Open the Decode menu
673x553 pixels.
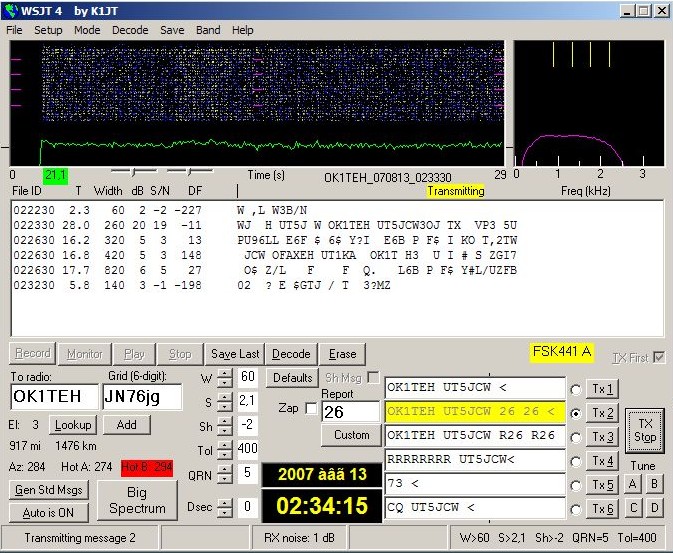click(130, 30)
